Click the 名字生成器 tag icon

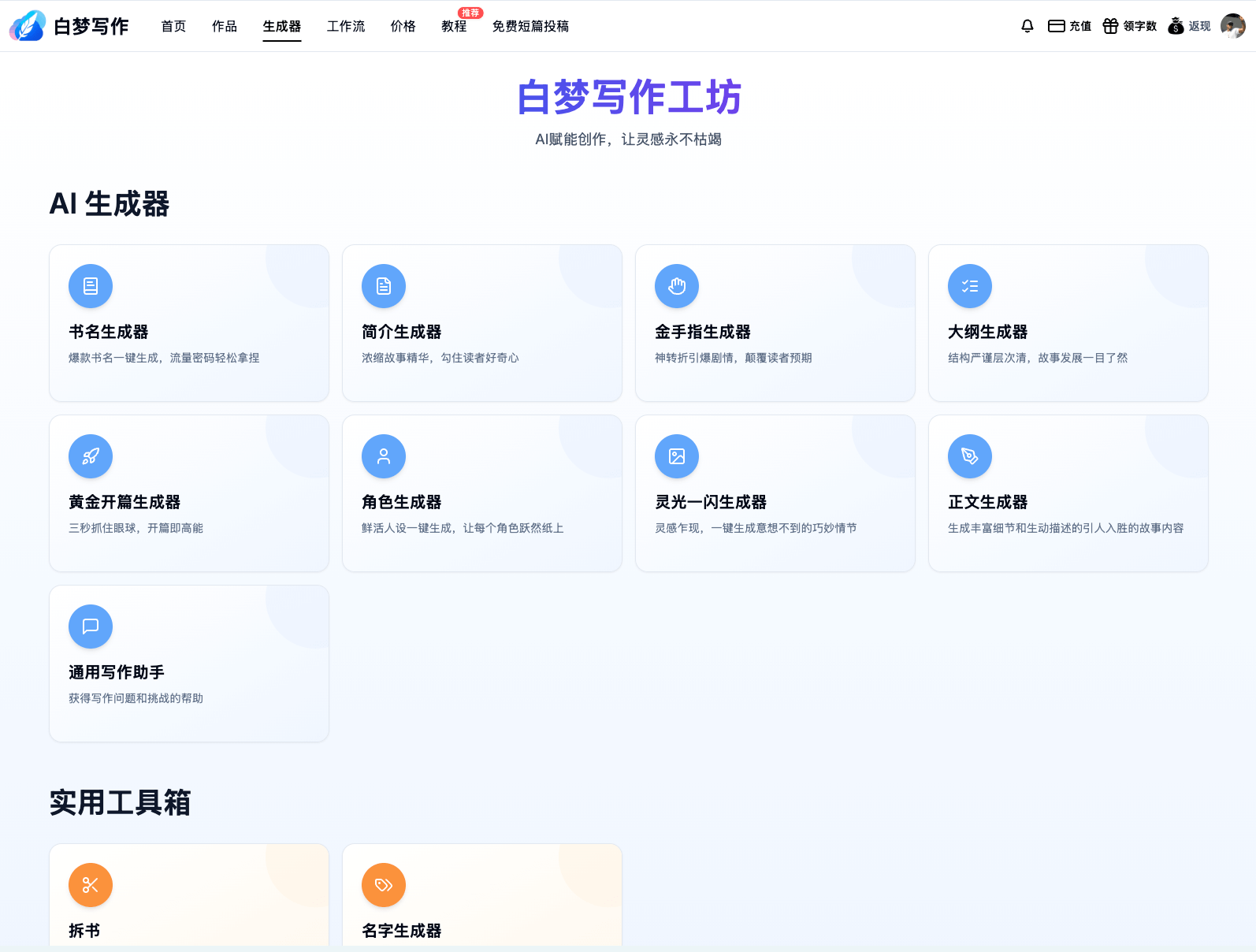(384, 885)
